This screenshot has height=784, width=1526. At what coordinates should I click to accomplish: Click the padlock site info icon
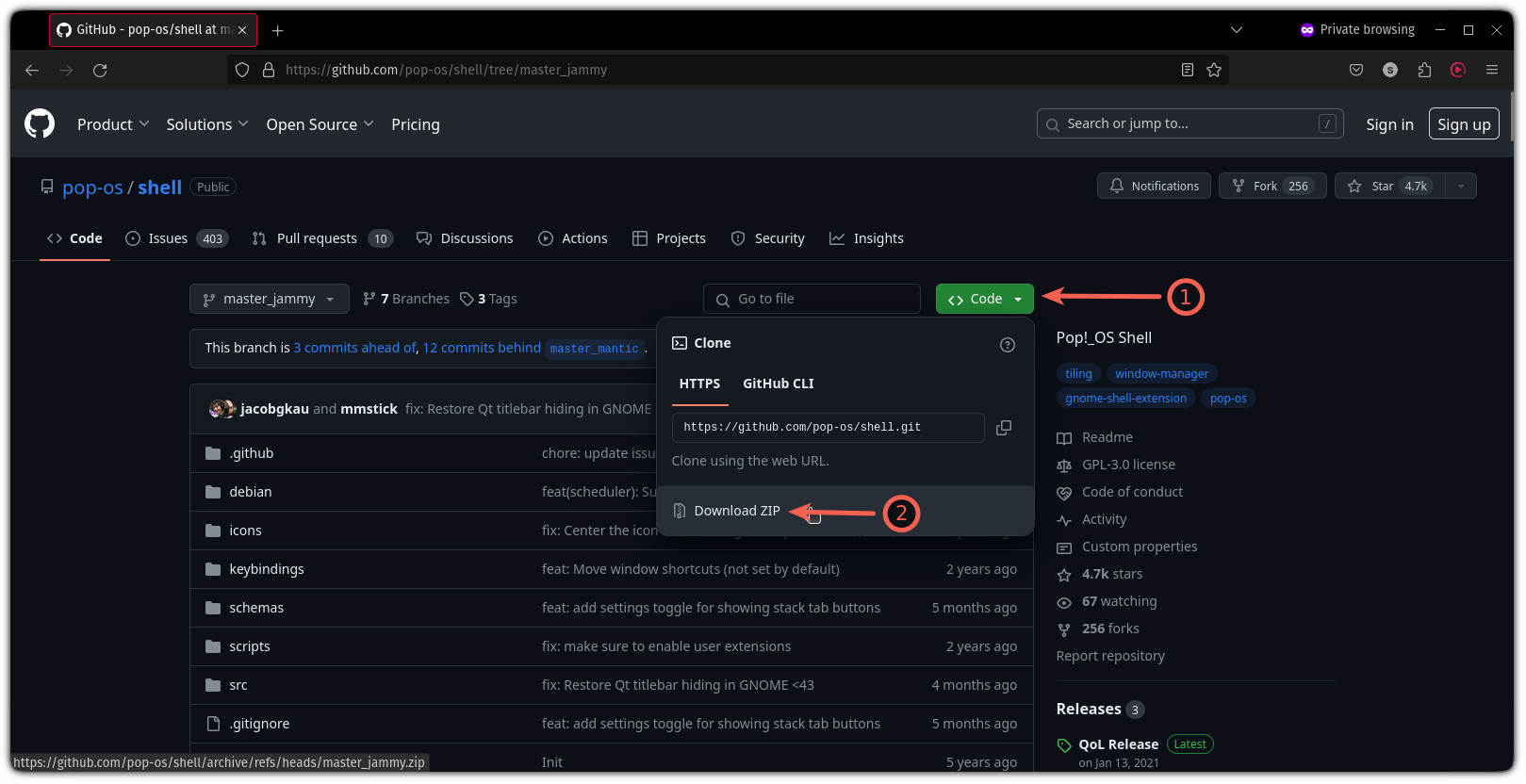[269, 70]
